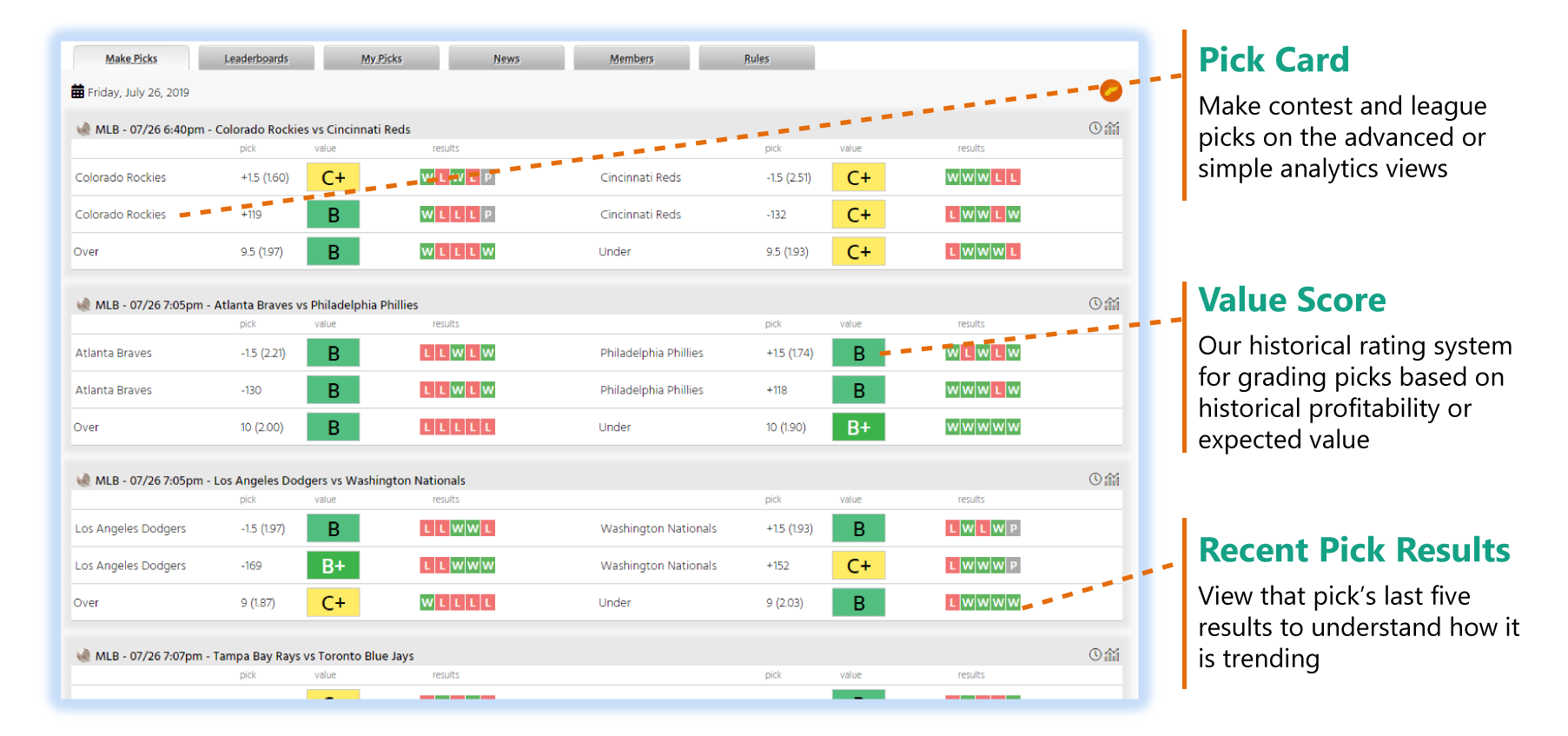
Task: Select the B grade for Atlanta Braves -1.5
Action: click(x=334, y=353)
